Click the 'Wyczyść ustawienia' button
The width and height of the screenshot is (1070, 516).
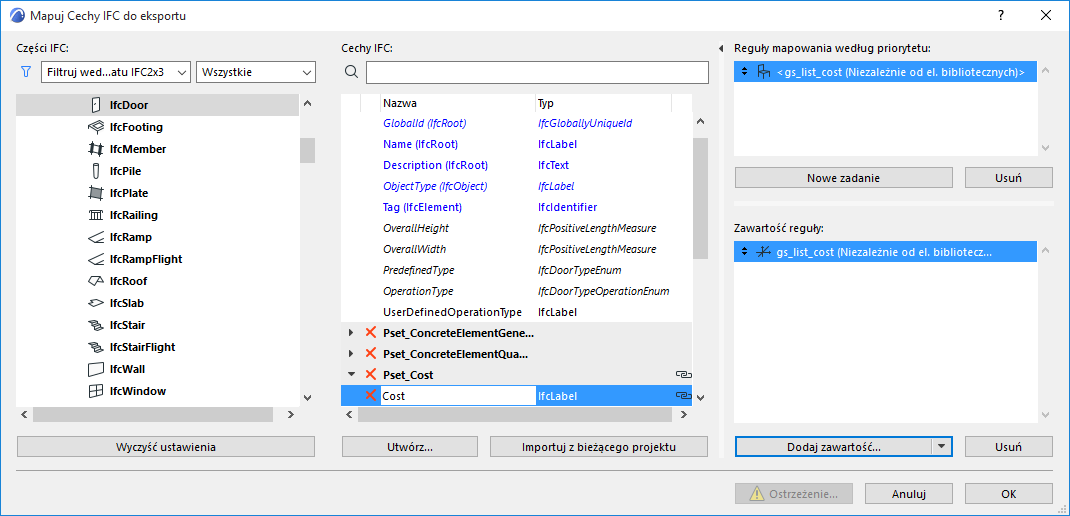(x=166, y=447)
